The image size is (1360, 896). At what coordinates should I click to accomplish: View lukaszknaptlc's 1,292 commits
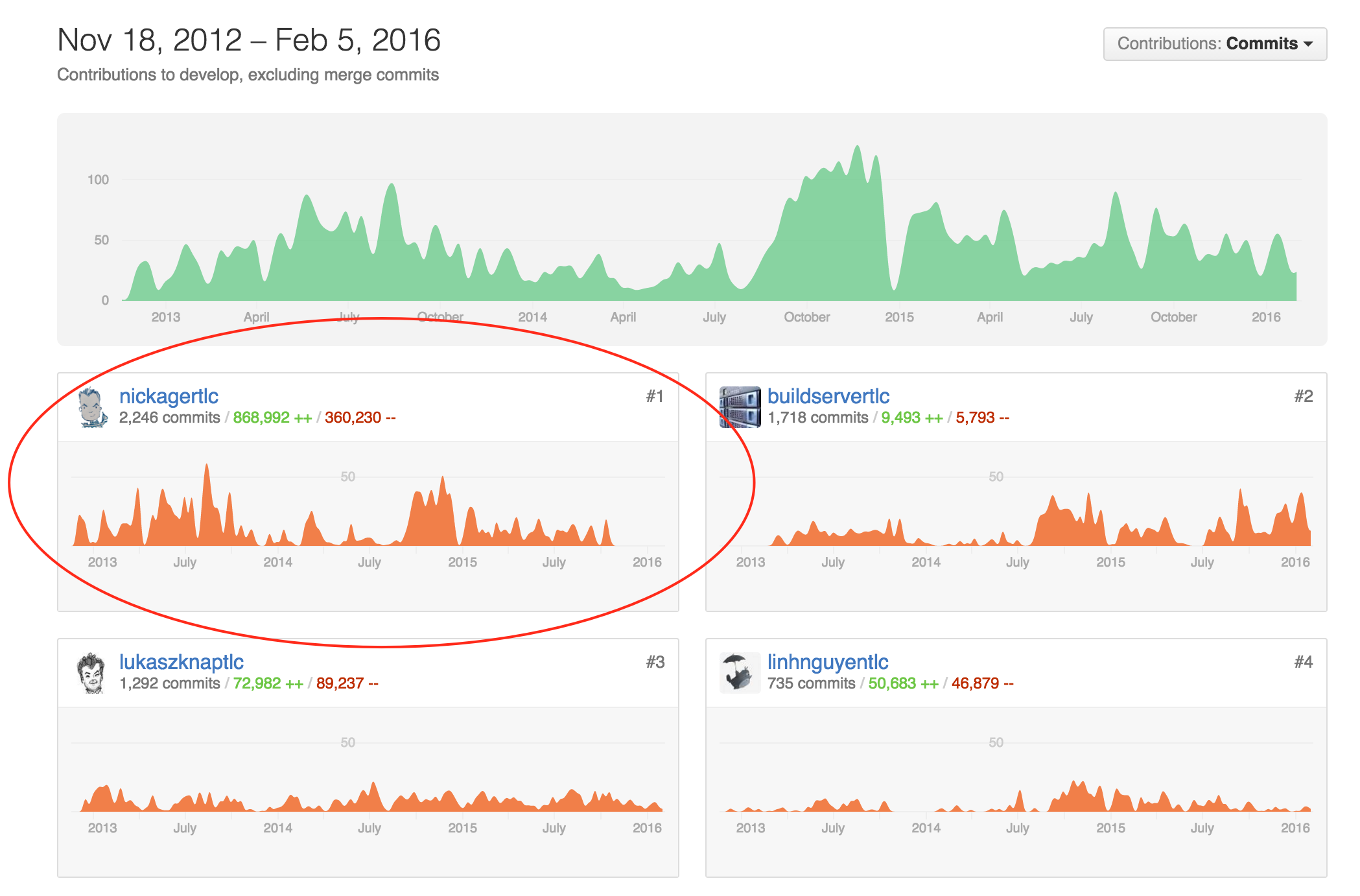tap(169, 684)
